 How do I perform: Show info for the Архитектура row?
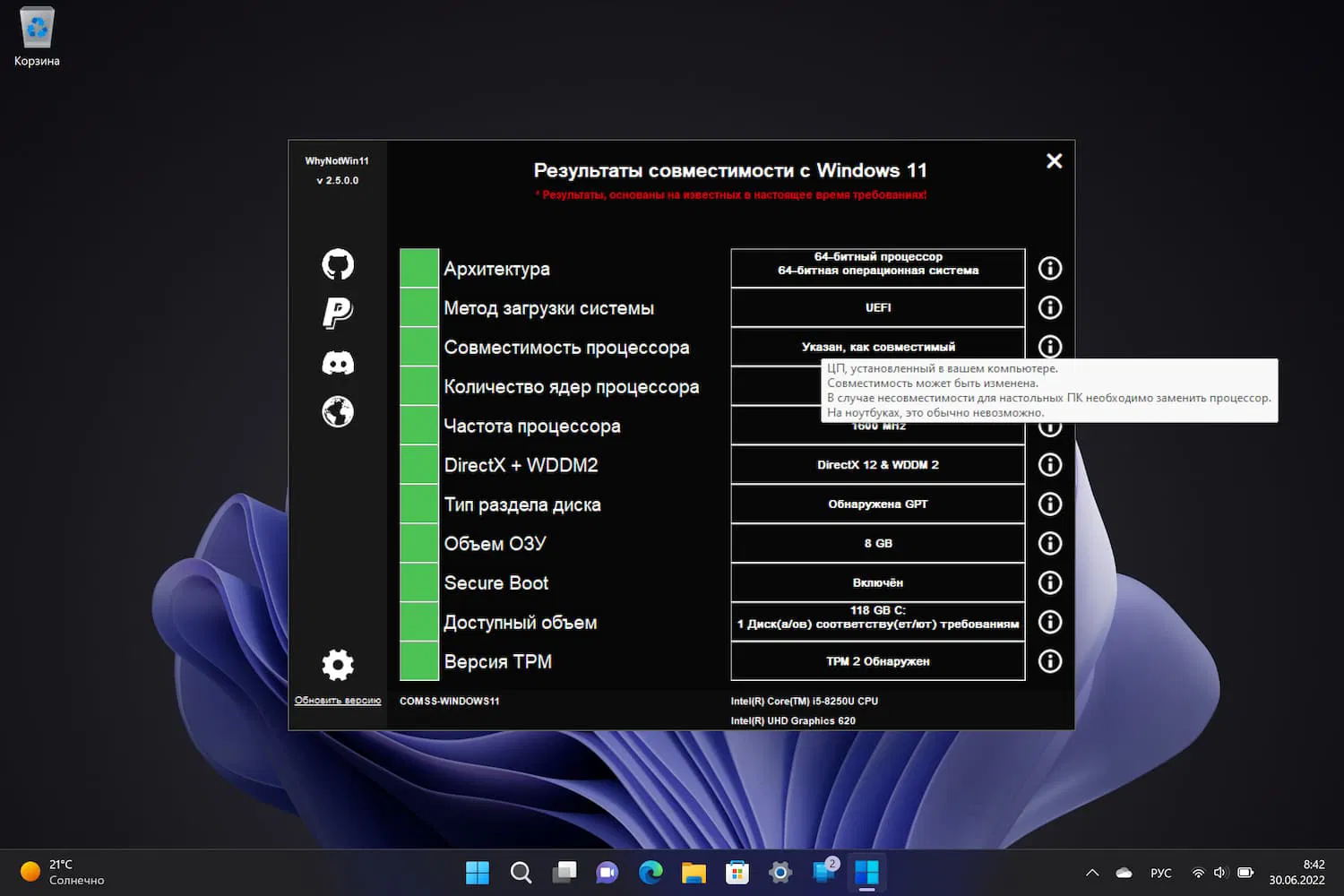1049,268
